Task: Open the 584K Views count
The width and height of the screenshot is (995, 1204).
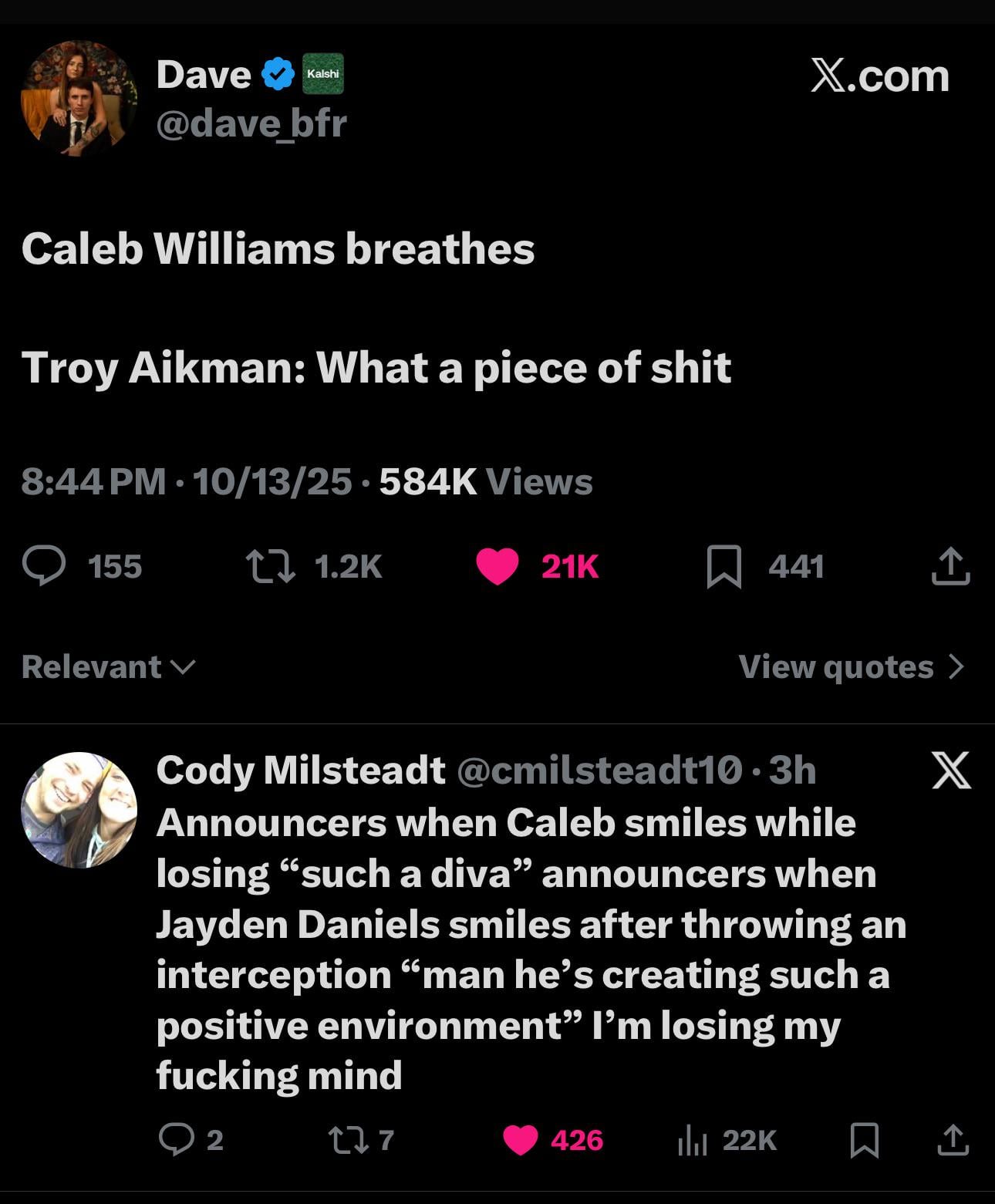Action: coord(486,481)
